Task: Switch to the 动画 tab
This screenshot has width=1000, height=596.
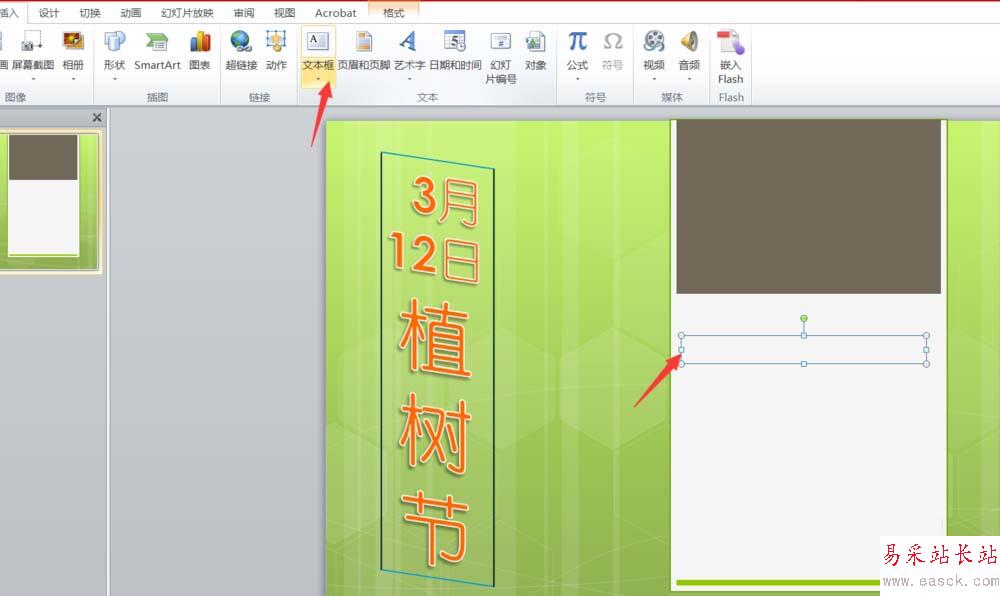Action: click(130, 13)
